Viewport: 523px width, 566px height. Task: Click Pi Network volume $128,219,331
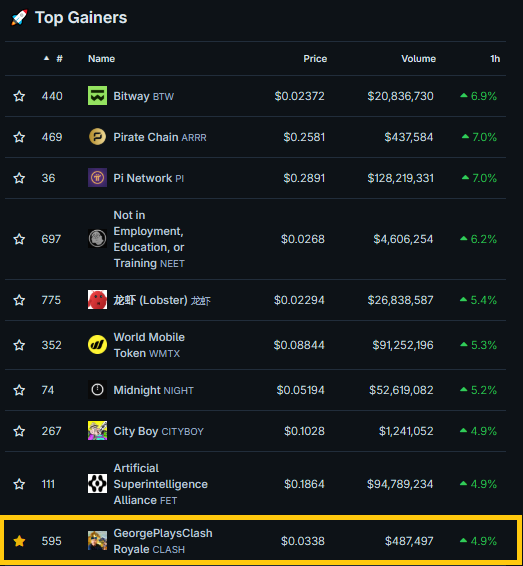point(400,178)
